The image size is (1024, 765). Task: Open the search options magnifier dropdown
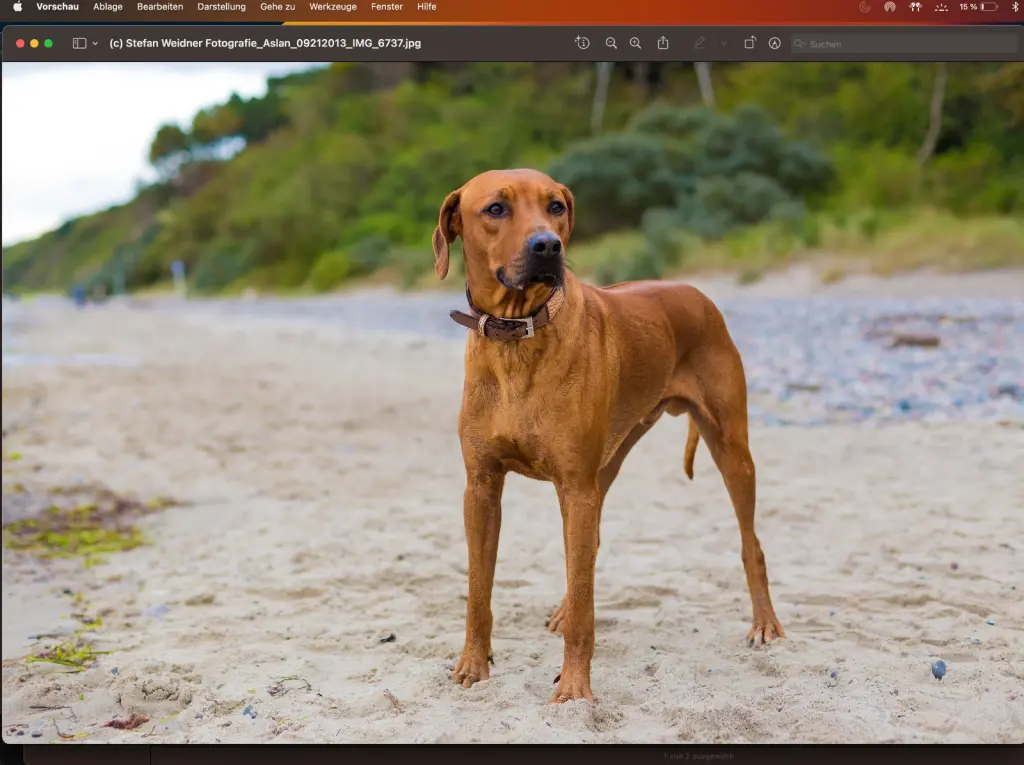[799, 44]
